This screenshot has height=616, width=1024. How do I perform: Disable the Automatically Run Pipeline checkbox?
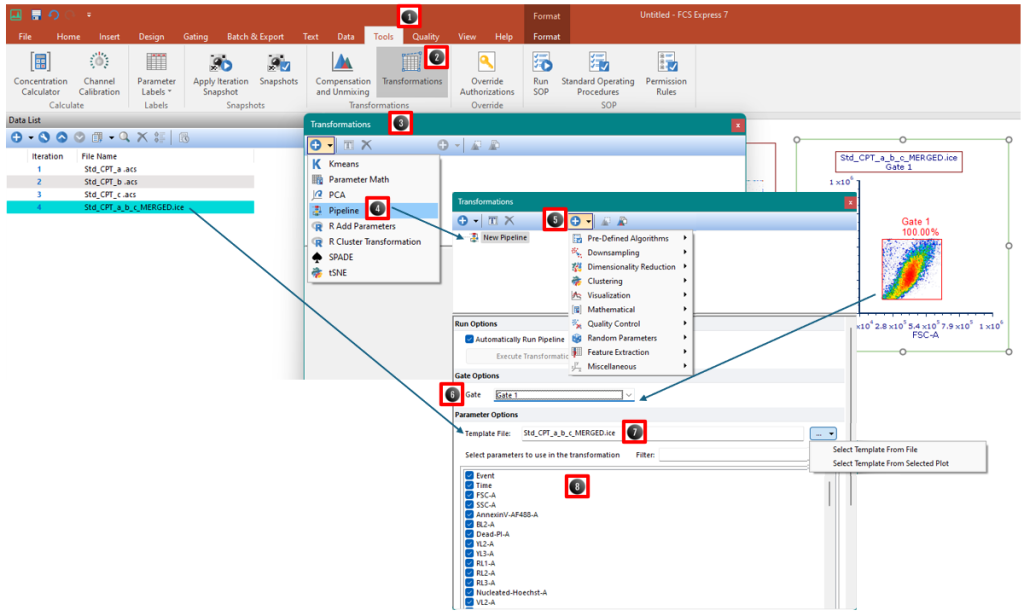470,337
